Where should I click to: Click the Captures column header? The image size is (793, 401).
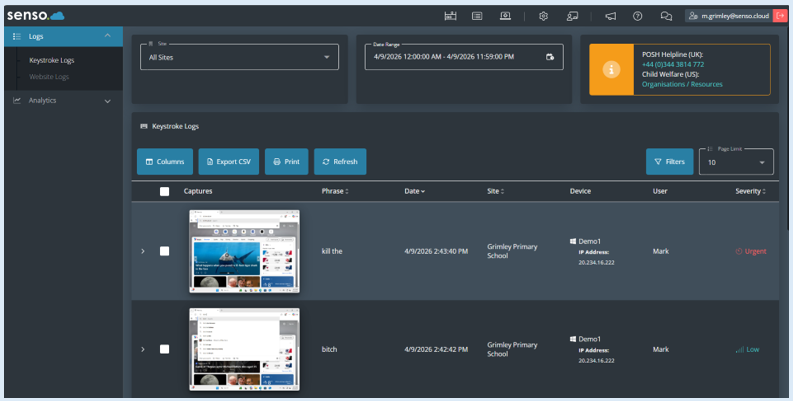[x=198, y=191]
